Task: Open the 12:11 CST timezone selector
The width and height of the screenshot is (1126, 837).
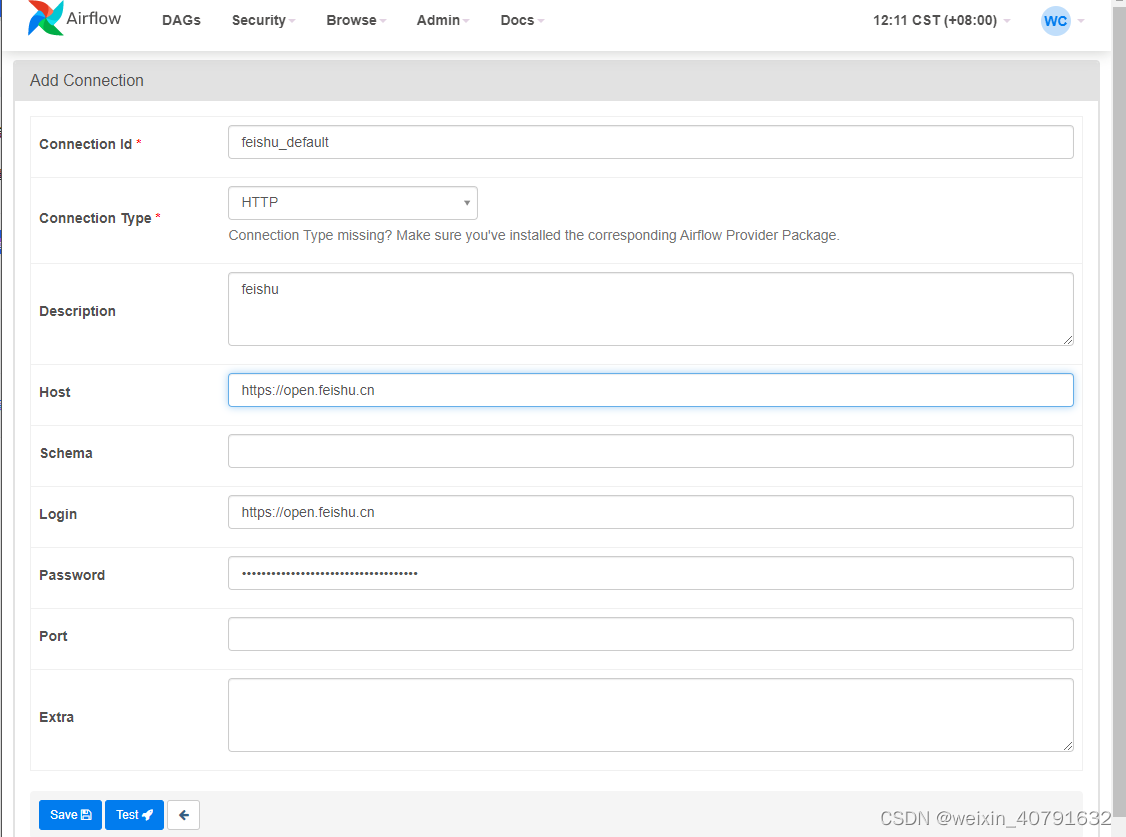Action: (x=941, y=20)
